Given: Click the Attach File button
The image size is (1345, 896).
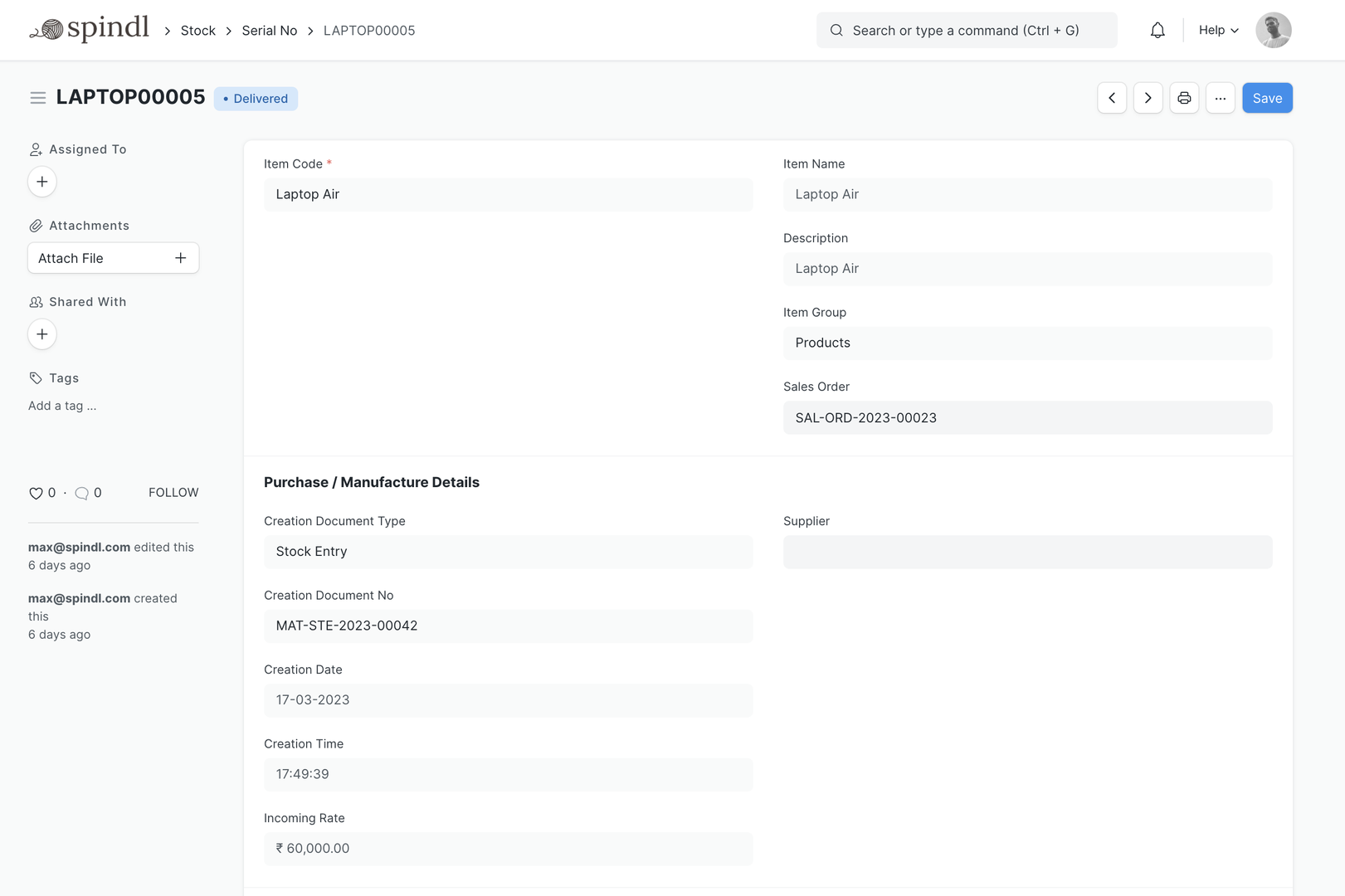Looking at the screenshot, I should click(x=113, y=258).
